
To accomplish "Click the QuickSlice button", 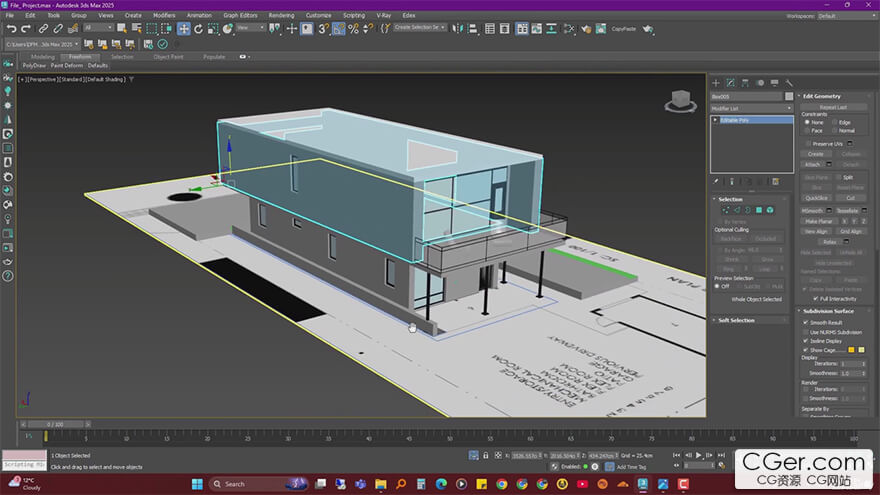I will [816, 198].
